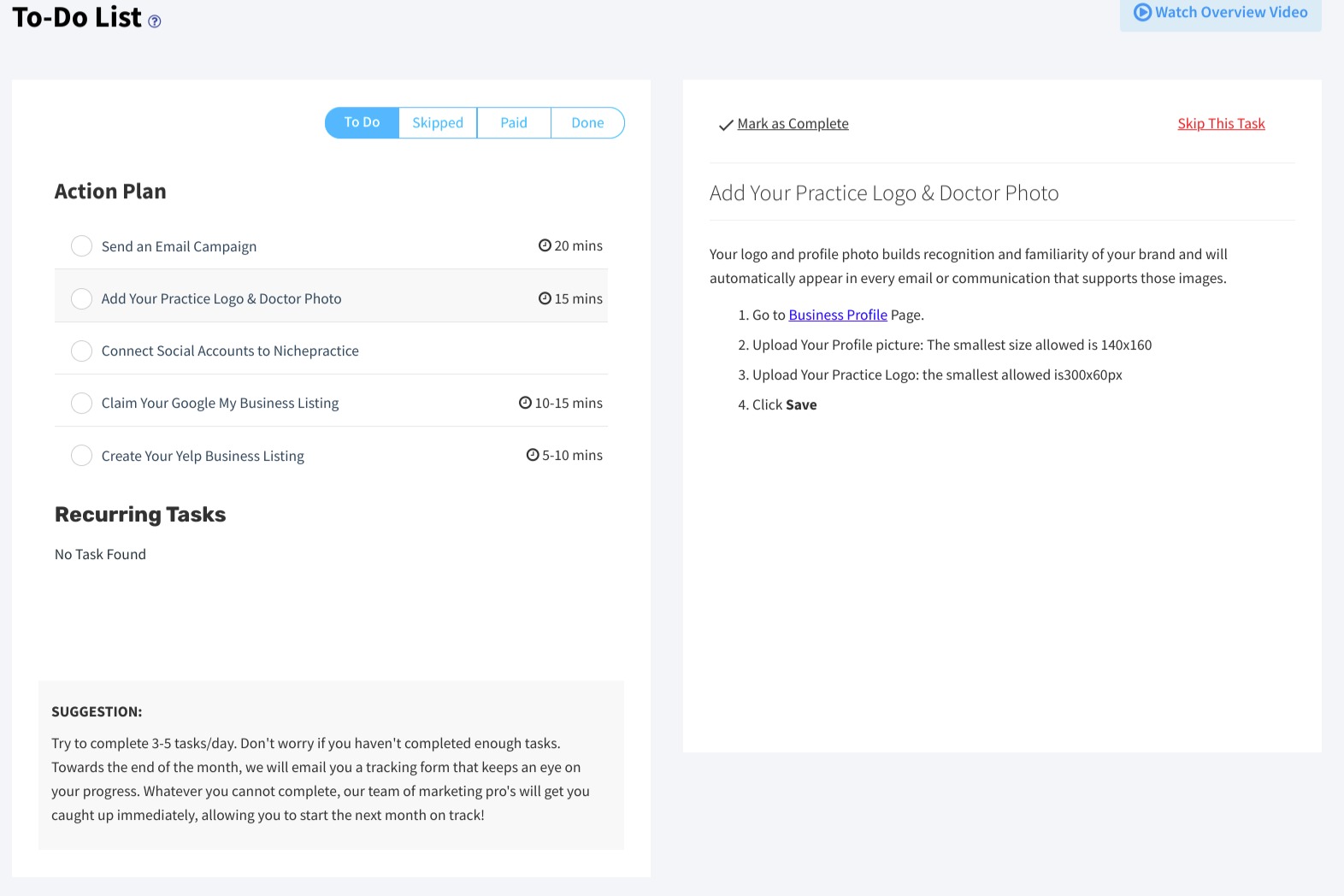The width and height of the screenshot is (1344, 896).
Task: Click the Mark as Complete link
Action: tap(793, 124)
